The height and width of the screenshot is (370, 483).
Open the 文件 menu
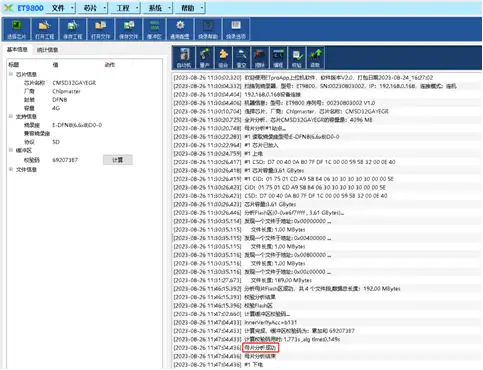pos(61,8)
